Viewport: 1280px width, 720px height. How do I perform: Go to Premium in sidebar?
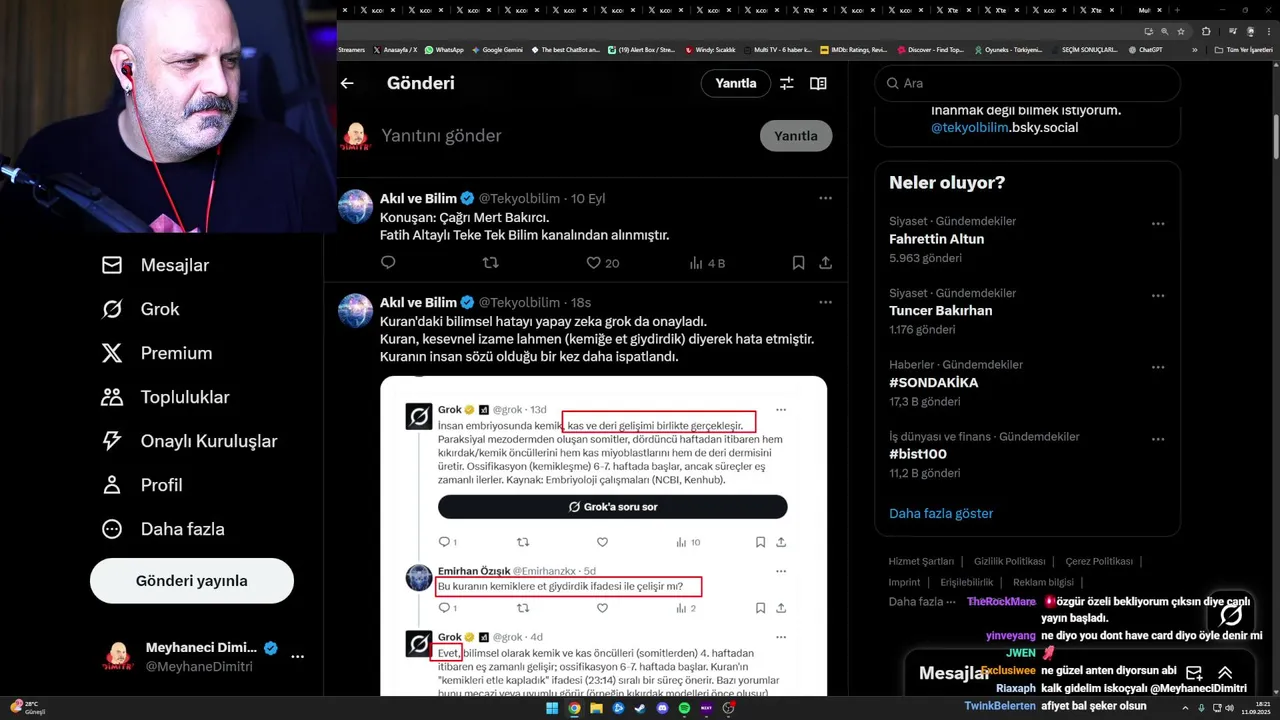click(157, 353)
